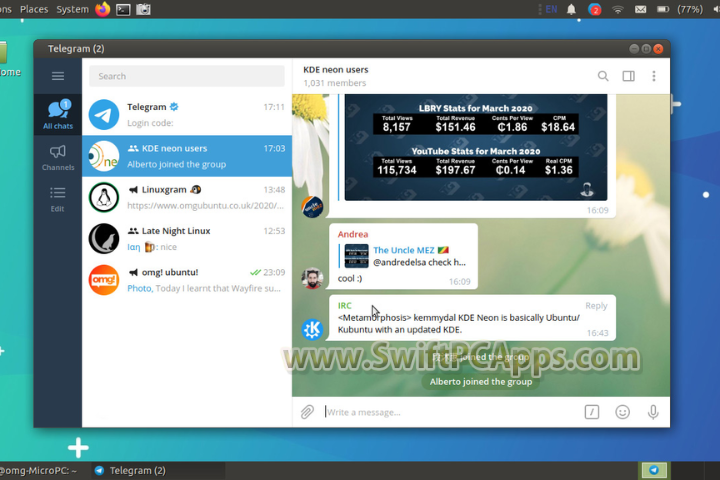Open KDE neon users group info header

tap(336, 76)
